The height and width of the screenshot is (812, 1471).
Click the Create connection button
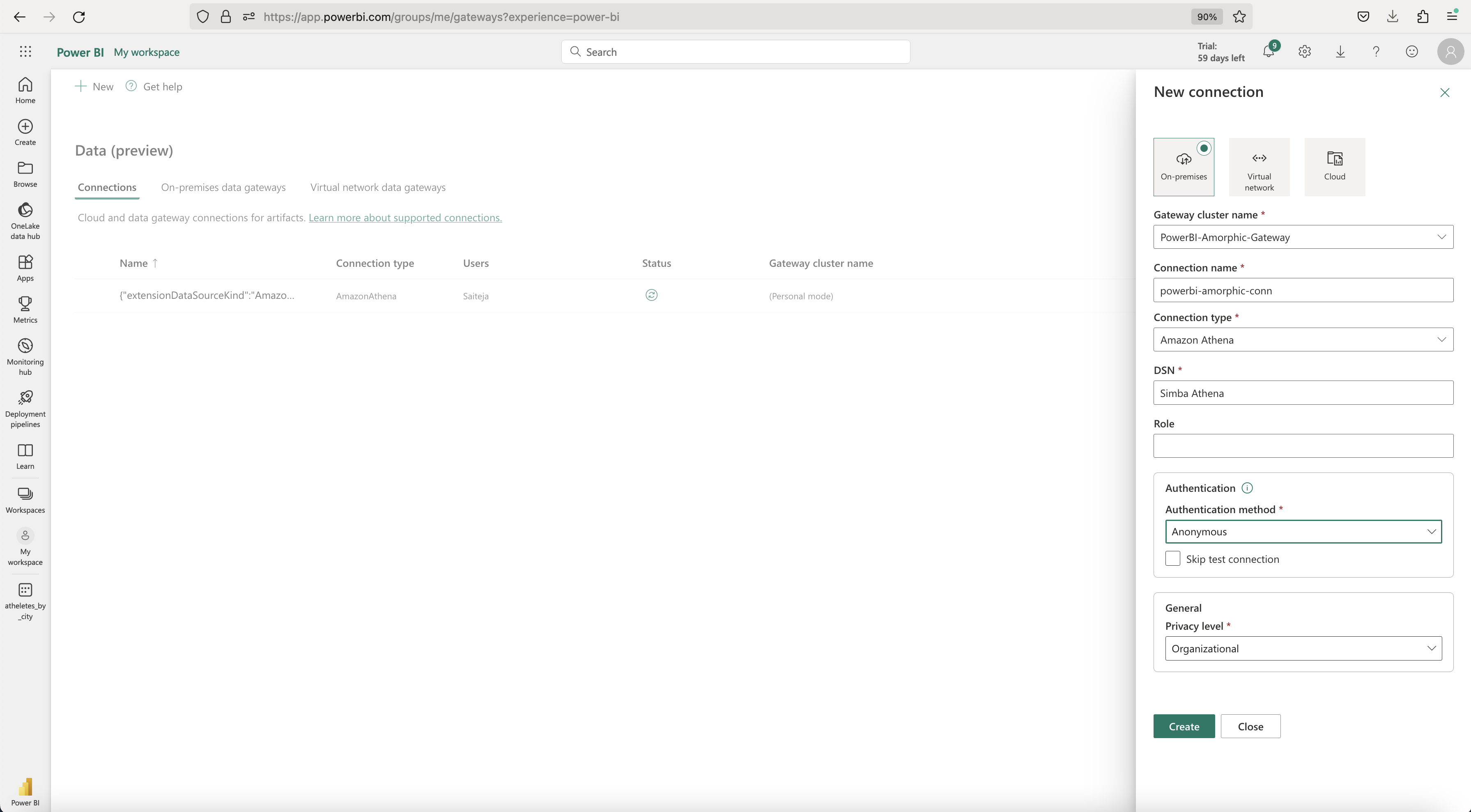[x=1184, y=726]
